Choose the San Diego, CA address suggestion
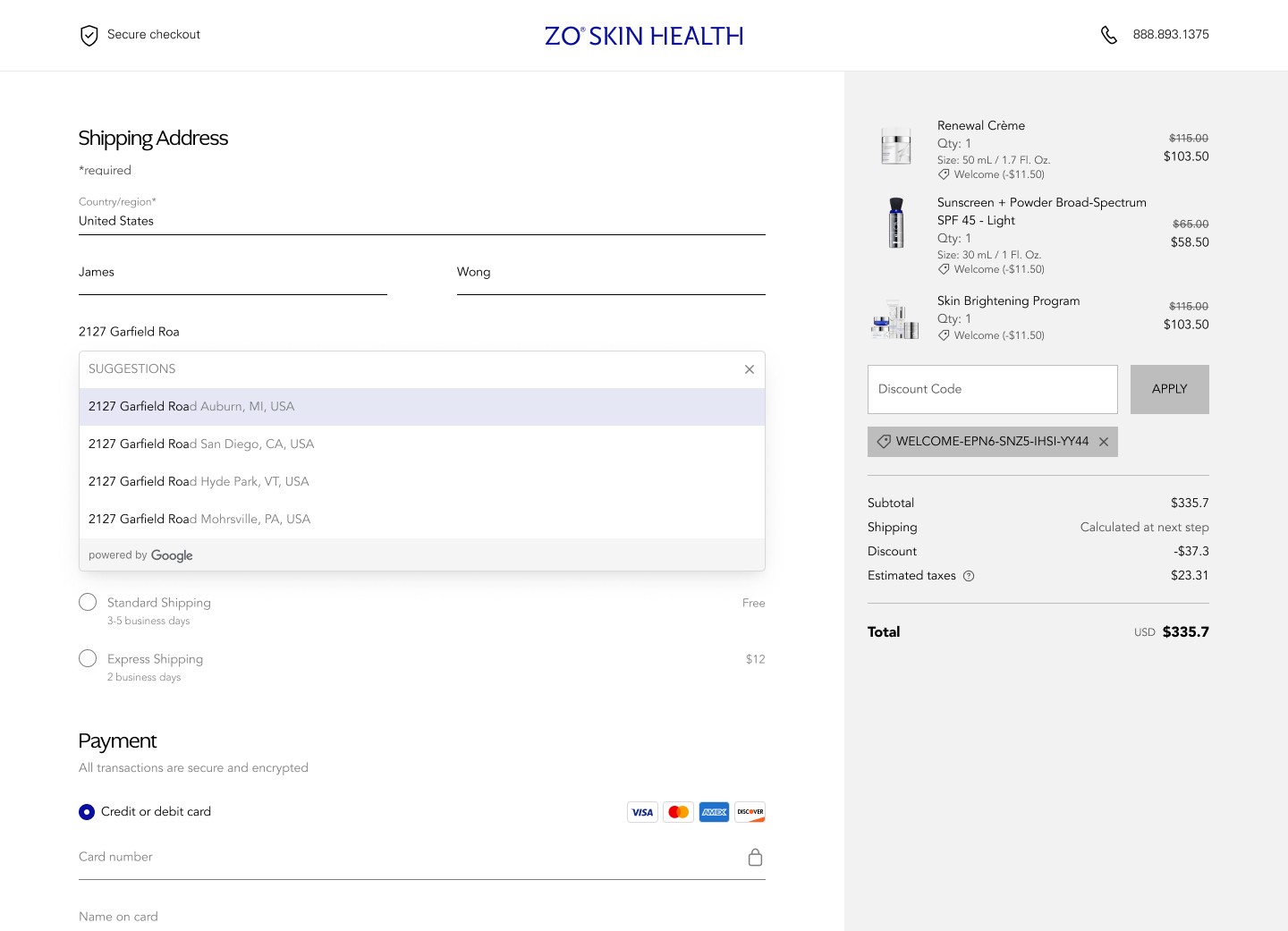The height and width of the screenshot is (931, 1288). click(x=422, y=444)
